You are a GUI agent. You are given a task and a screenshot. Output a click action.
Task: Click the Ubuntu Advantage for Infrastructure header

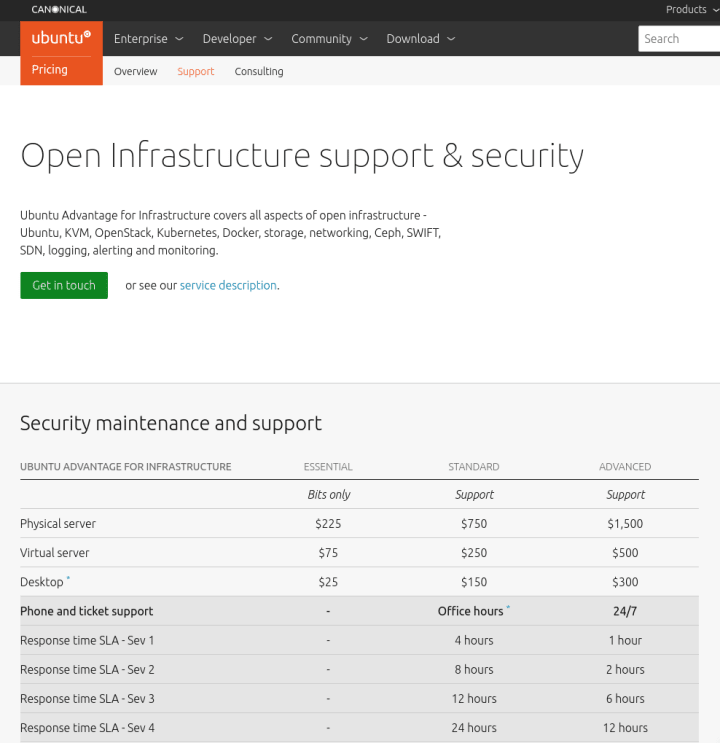(x=126, y=467)
